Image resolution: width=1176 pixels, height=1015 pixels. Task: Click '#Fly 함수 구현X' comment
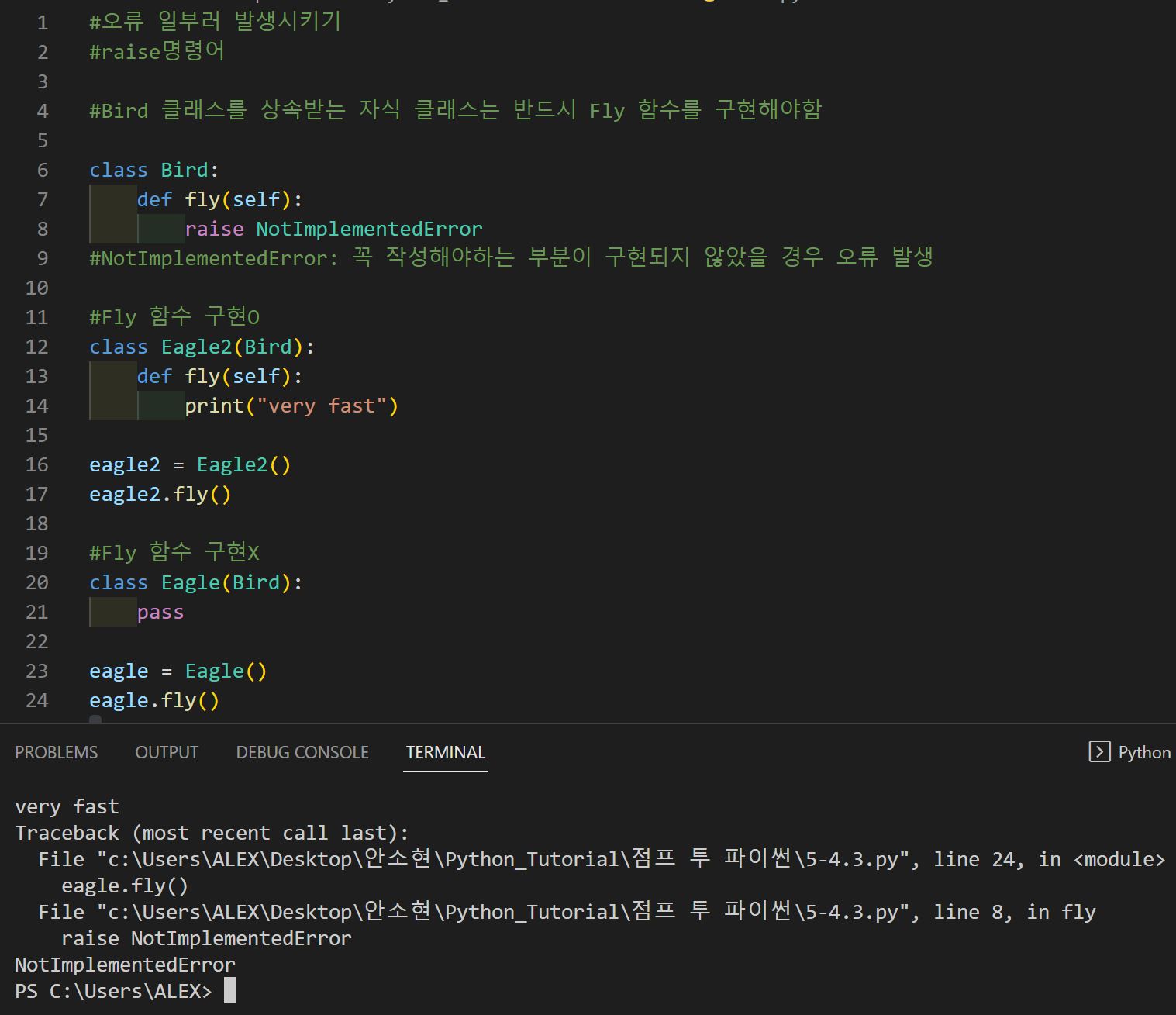(174, 552)
